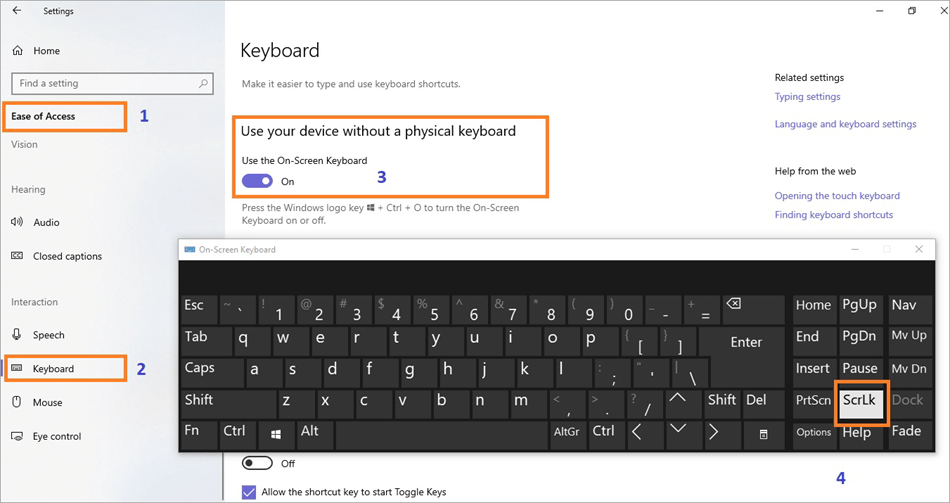950x503 pixels.
Task: Click the On-Screen Keyboard title bar icon
Action: tap(190, 250)
